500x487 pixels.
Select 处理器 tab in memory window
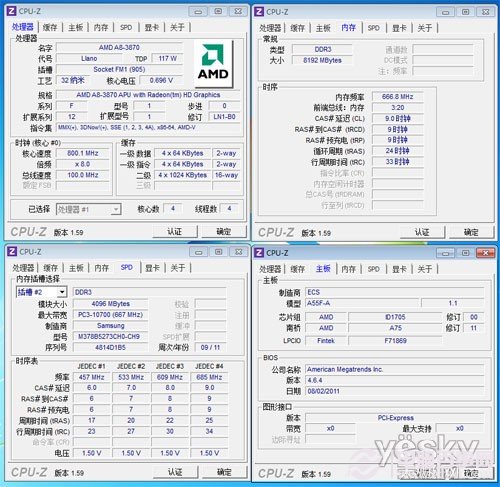(270, 28)
